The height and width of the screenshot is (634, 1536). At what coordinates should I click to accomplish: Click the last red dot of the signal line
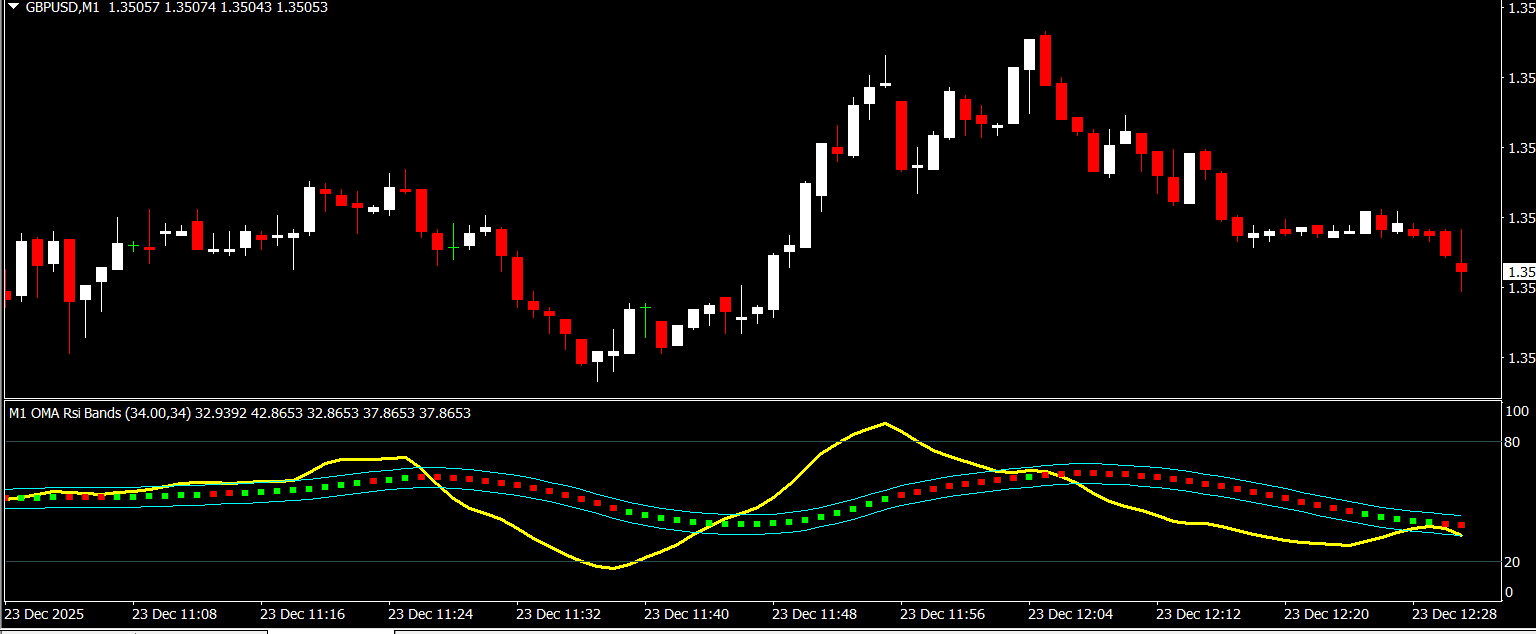[x=1461, y=525]
